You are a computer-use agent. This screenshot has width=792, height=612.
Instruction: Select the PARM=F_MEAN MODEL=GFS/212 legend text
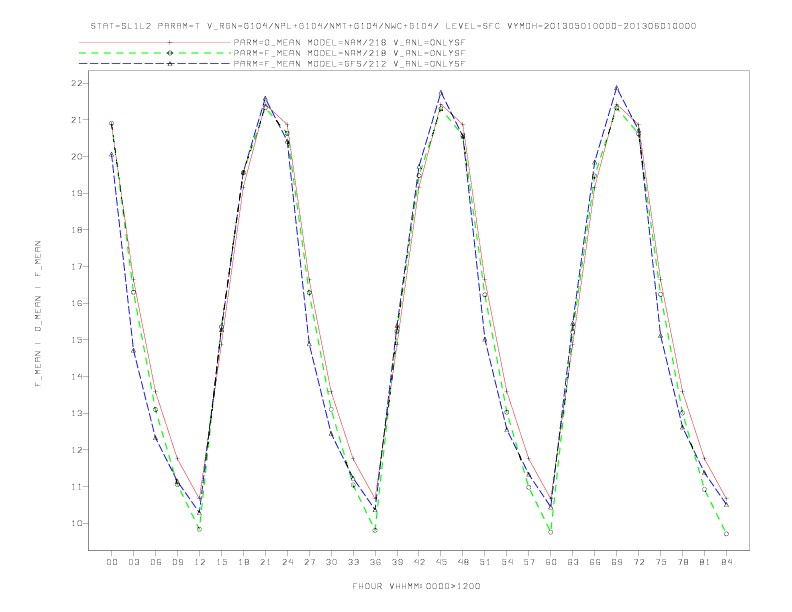point(349,64)
